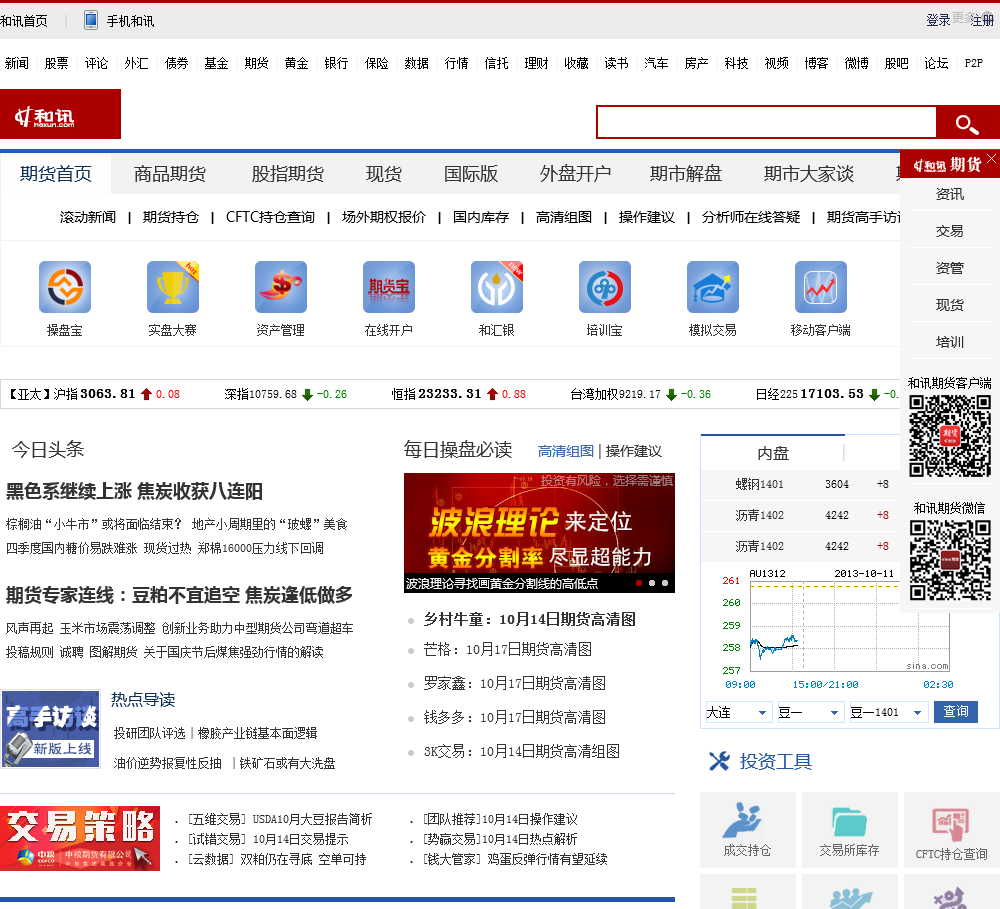
Task: Click the magnifier search button
Action: point(966,123)
